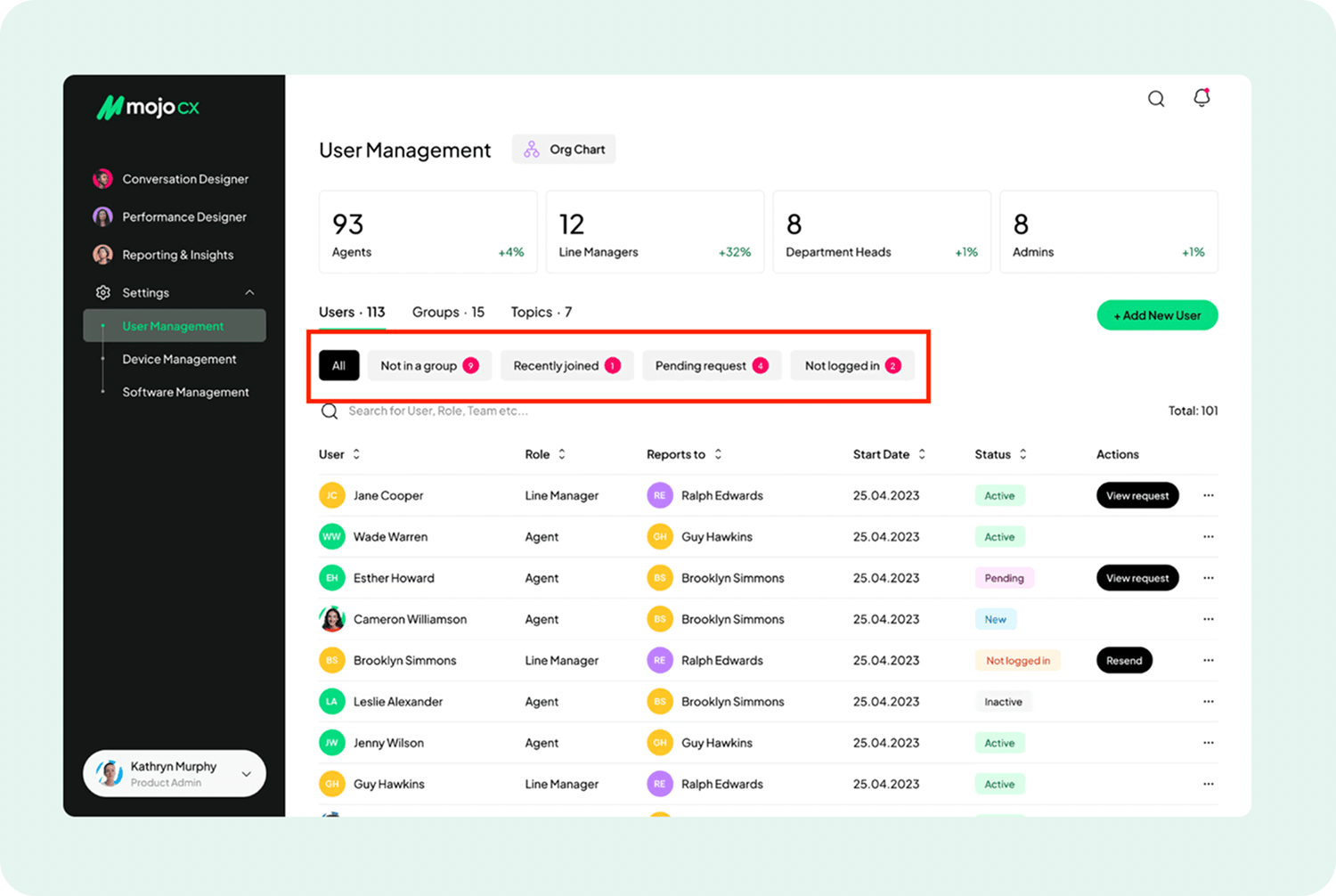Click View request for Esther Howard
This screenshot has height=896, width=1336.
click(1137, 578)
